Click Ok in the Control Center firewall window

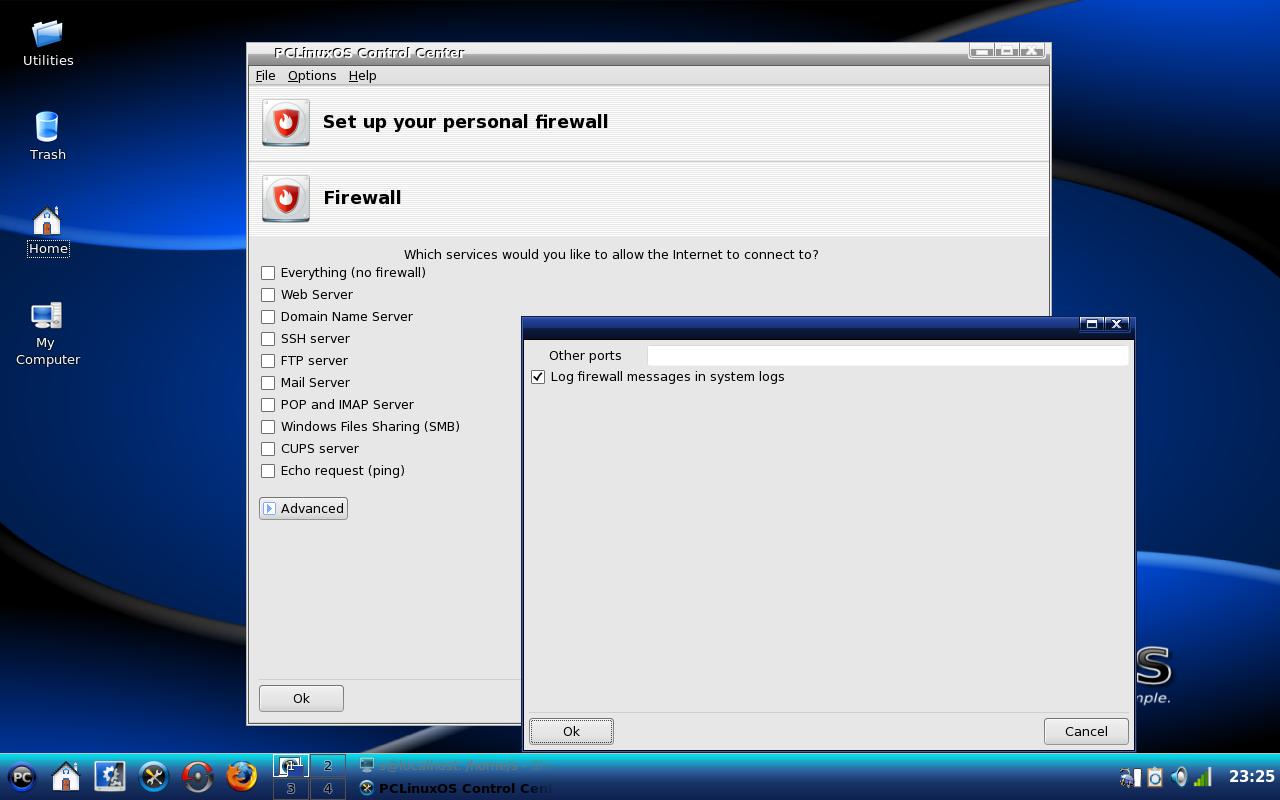pyautogui.click(x=301, y=698)
